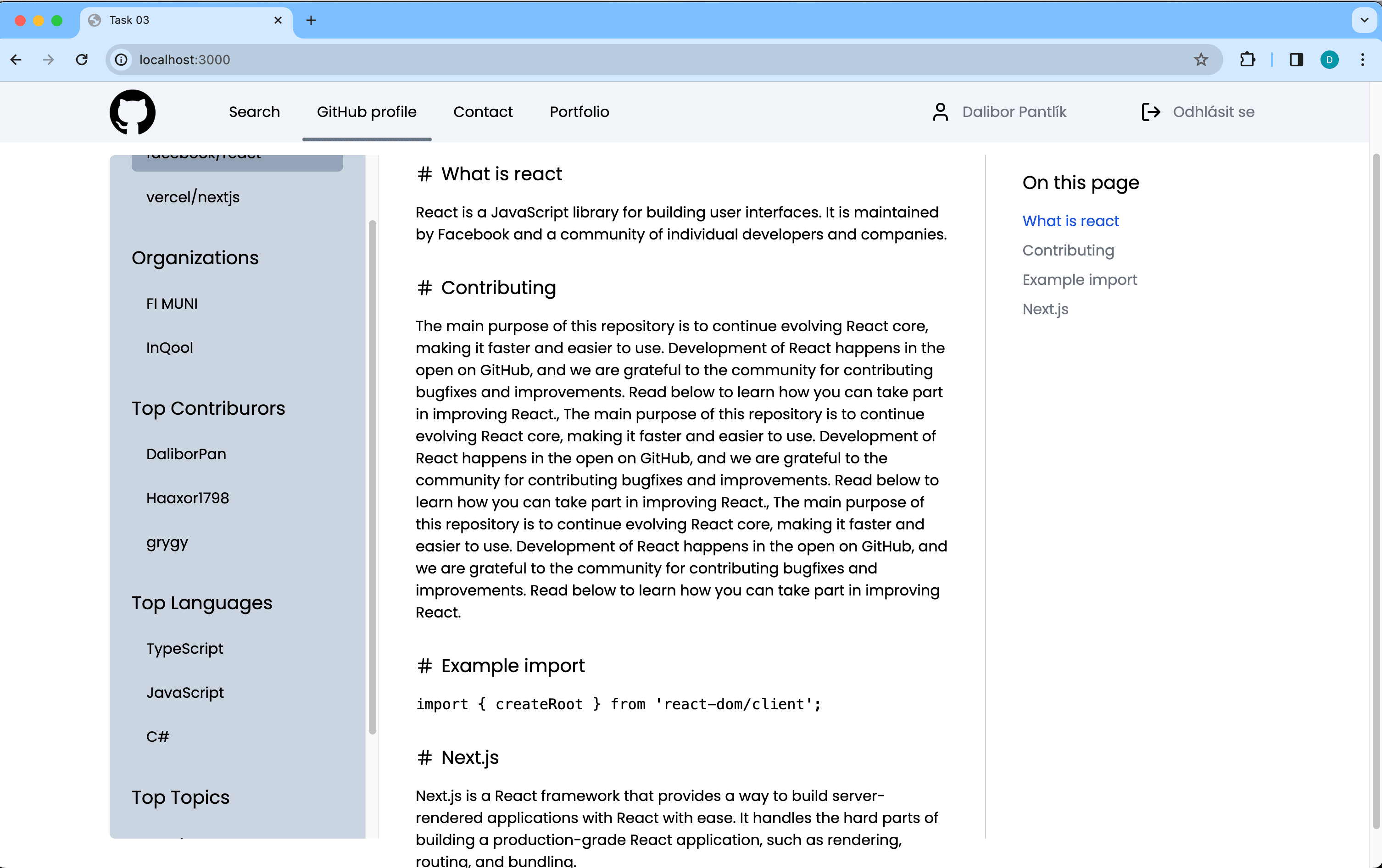Viewport: 1382px width, 868px height.
Task: Open a new browser tab
Action: 311,21
